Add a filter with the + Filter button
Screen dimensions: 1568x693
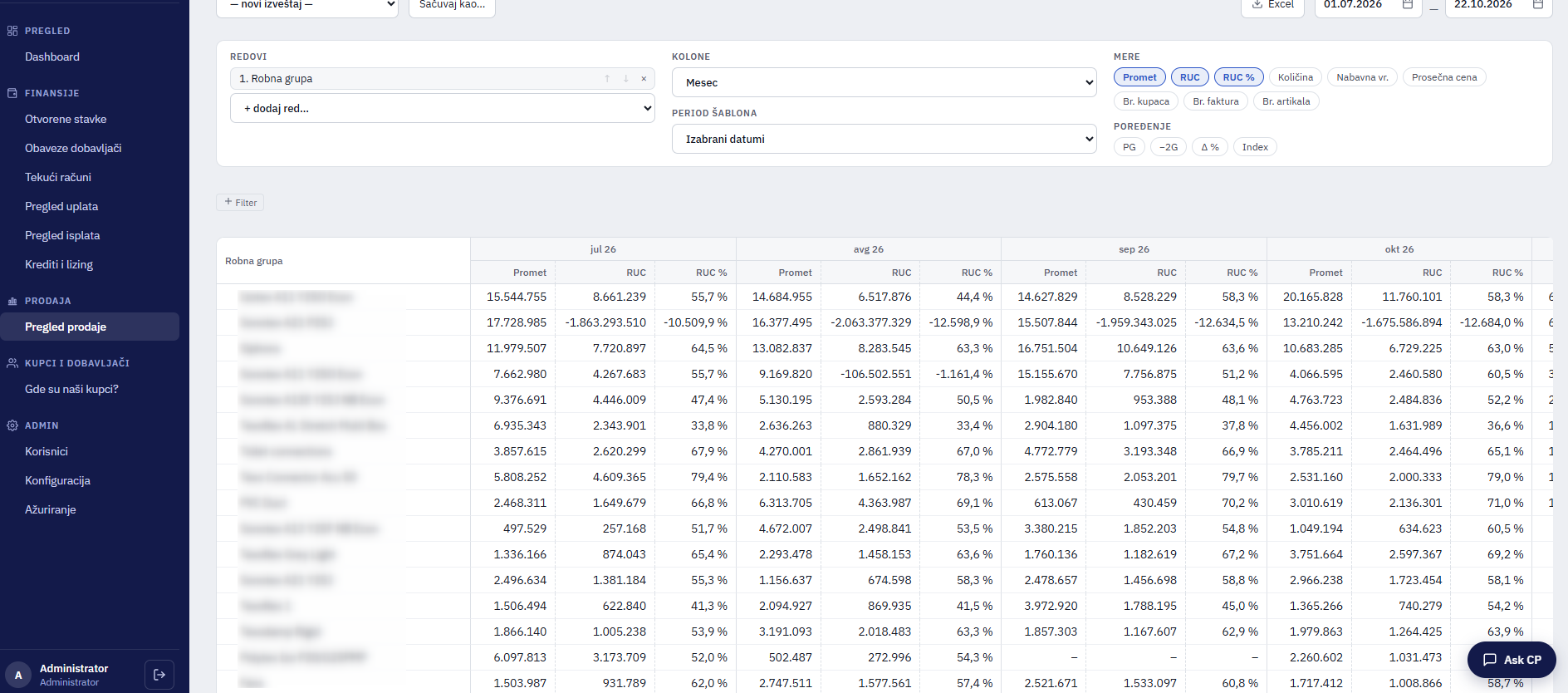240,202
